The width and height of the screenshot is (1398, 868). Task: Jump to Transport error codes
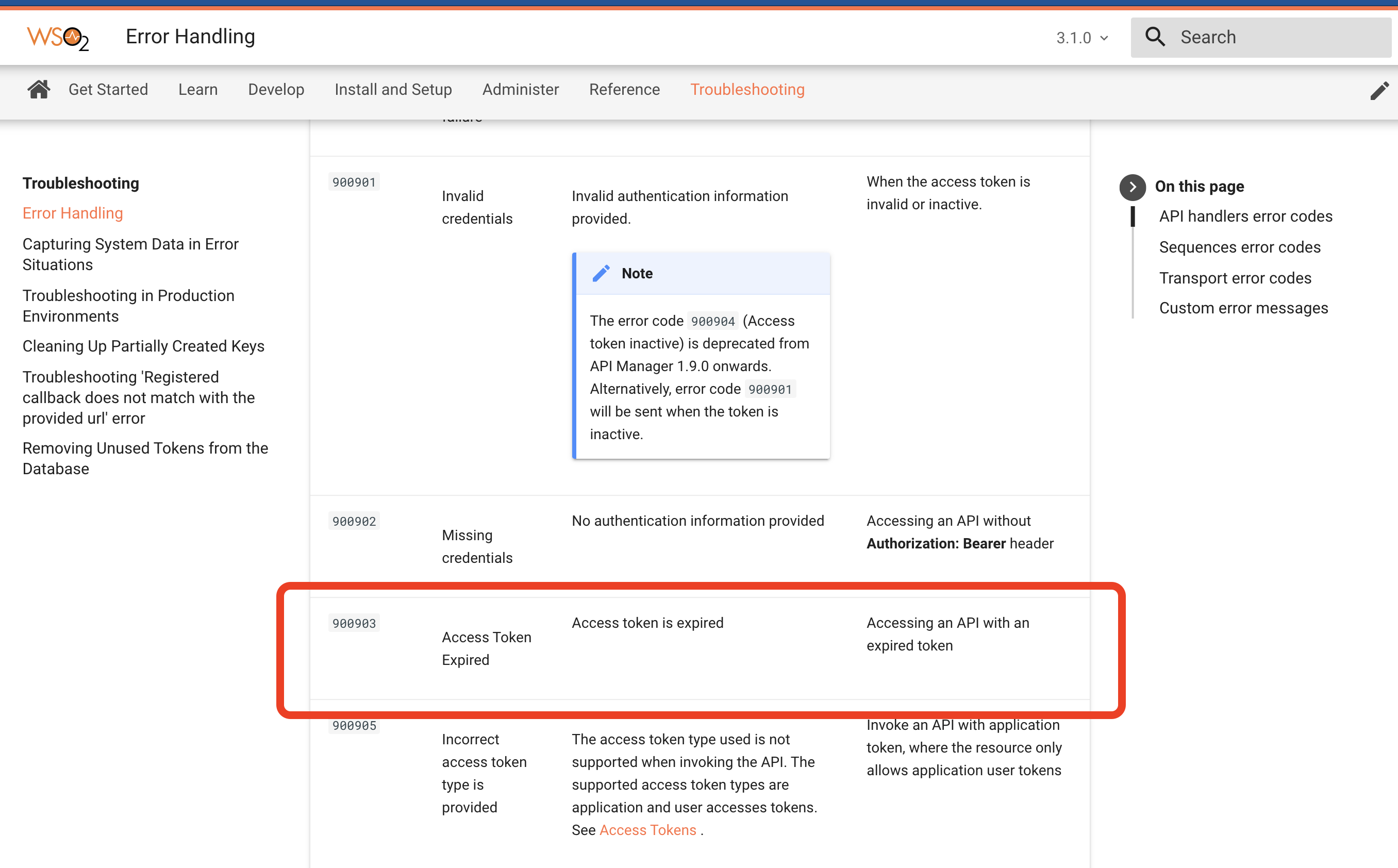(x=1235, y=278)
